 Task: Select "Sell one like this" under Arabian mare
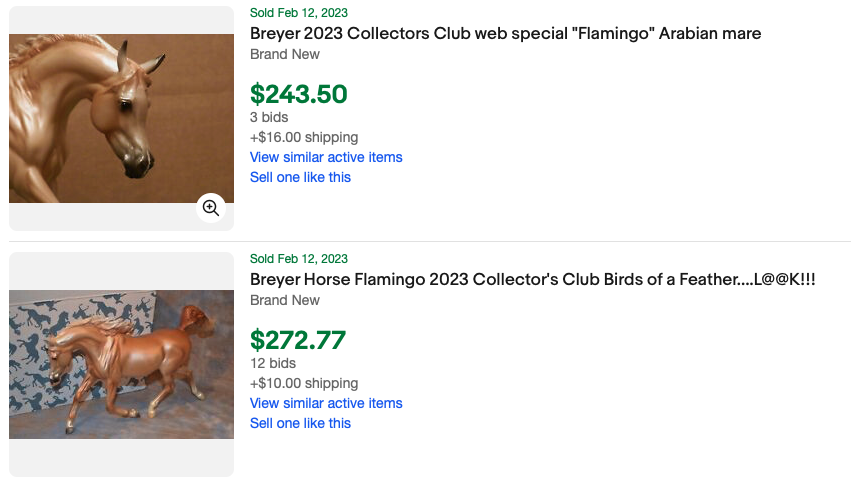tap(300, 177)
